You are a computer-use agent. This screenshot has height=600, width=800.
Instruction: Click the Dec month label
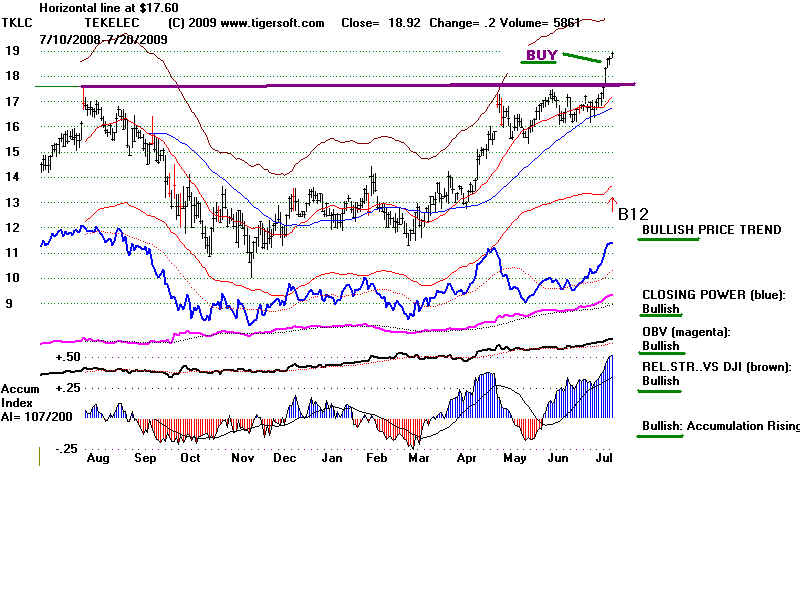pos(285,458)
